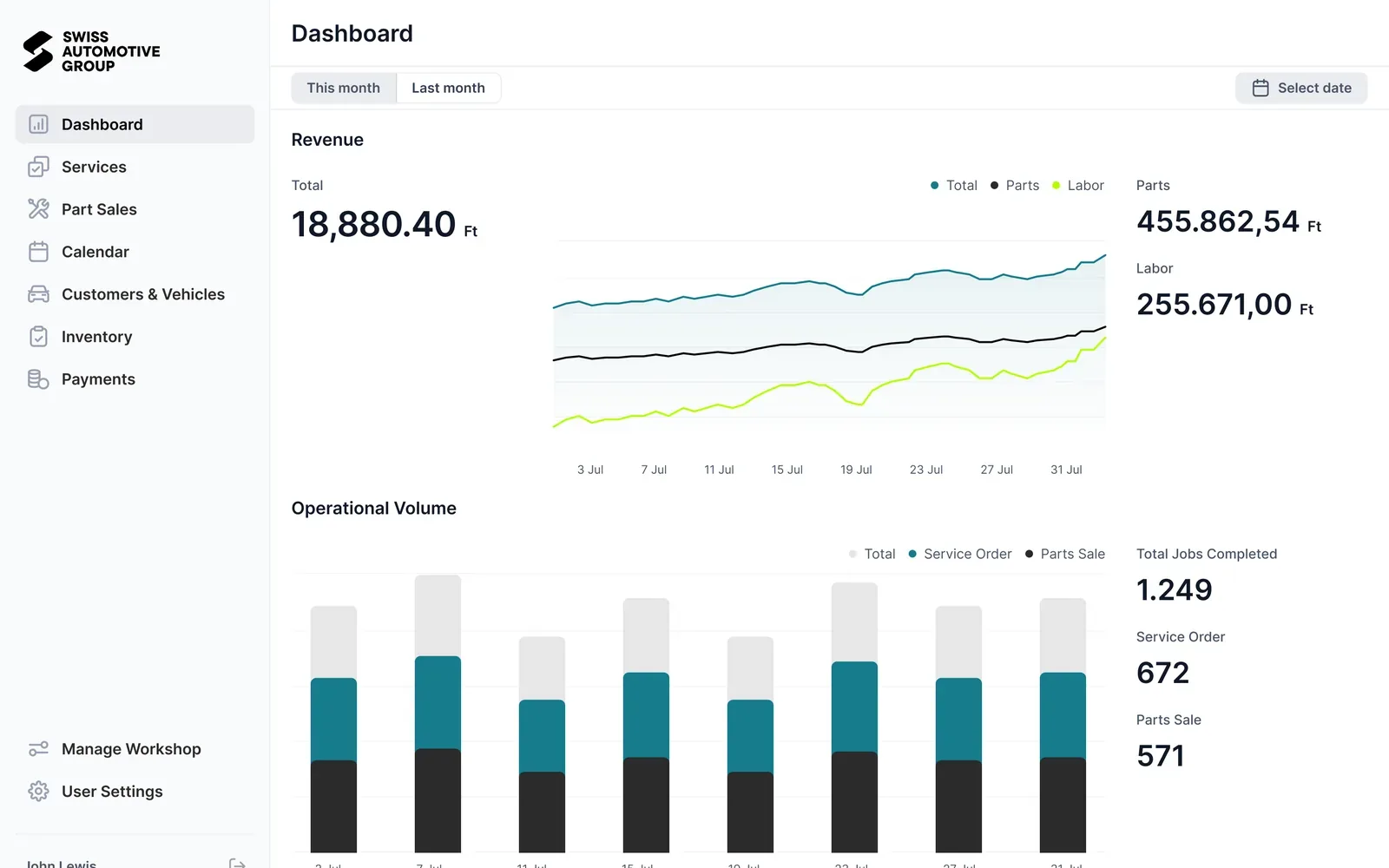Screen dimensions: 1389x868
Task: Open Manage Workshop settings
Action: pos(135,749)
